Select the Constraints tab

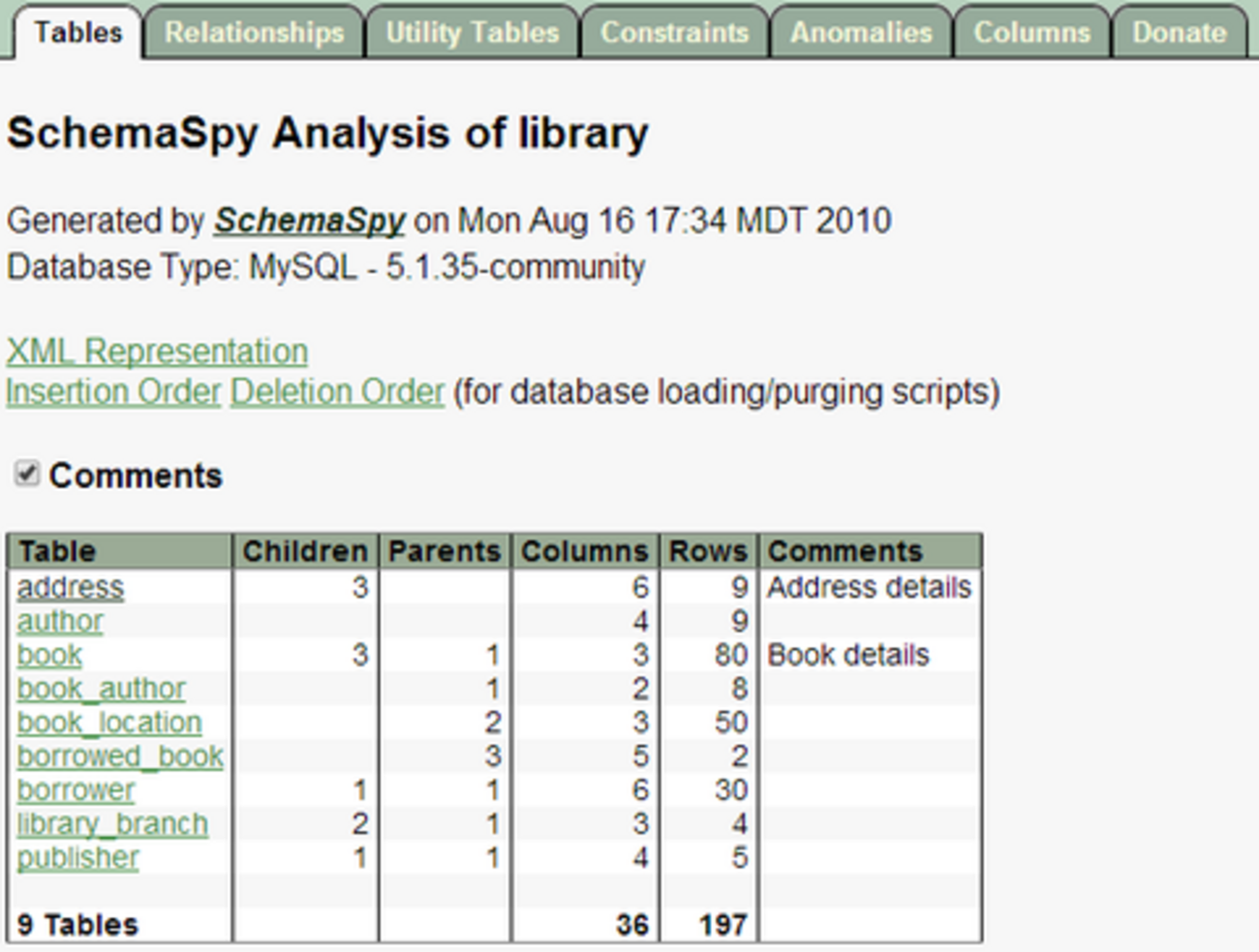(675, 32)
